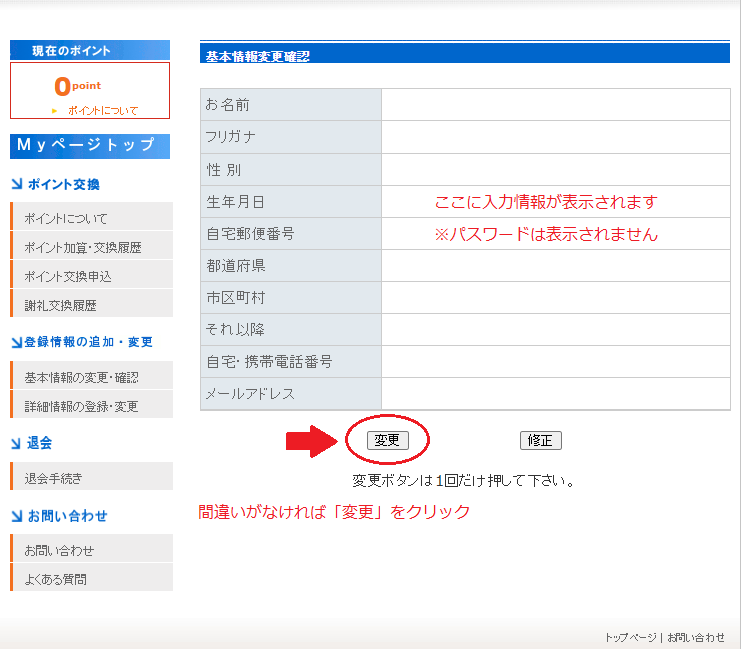The image size is (741, 649).
Task: Click the orange triangle before ポイントについて
Action: 54,111
